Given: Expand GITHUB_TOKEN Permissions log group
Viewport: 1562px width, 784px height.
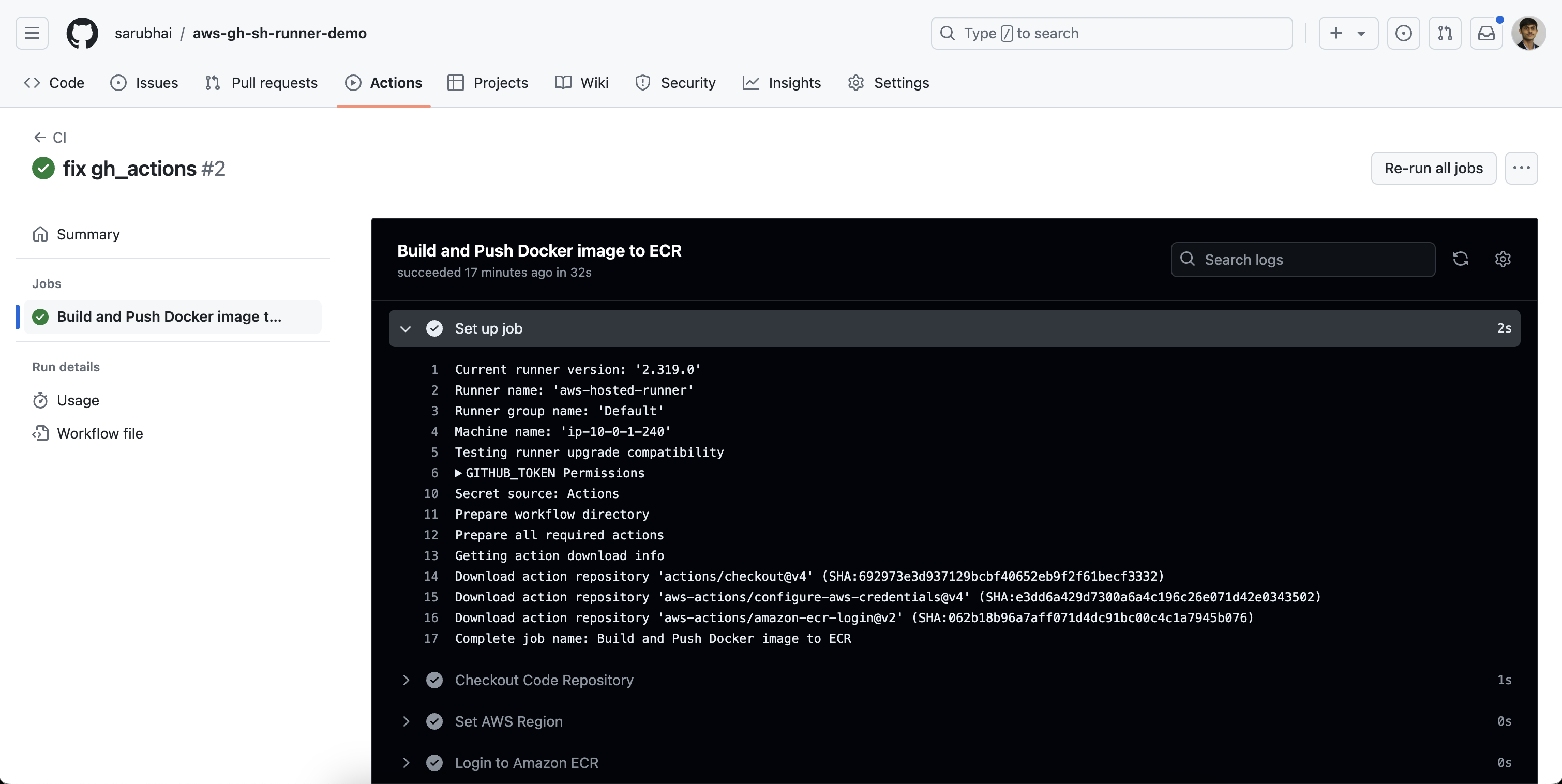Looking at the screenshot, I should point(459,473).
